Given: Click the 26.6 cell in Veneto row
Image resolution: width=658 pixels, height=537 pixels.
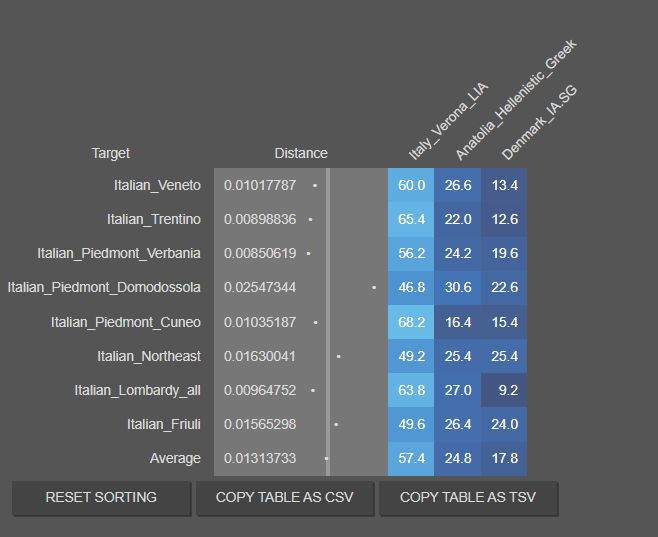Looking at the screenshot, I should click(458, 185).
